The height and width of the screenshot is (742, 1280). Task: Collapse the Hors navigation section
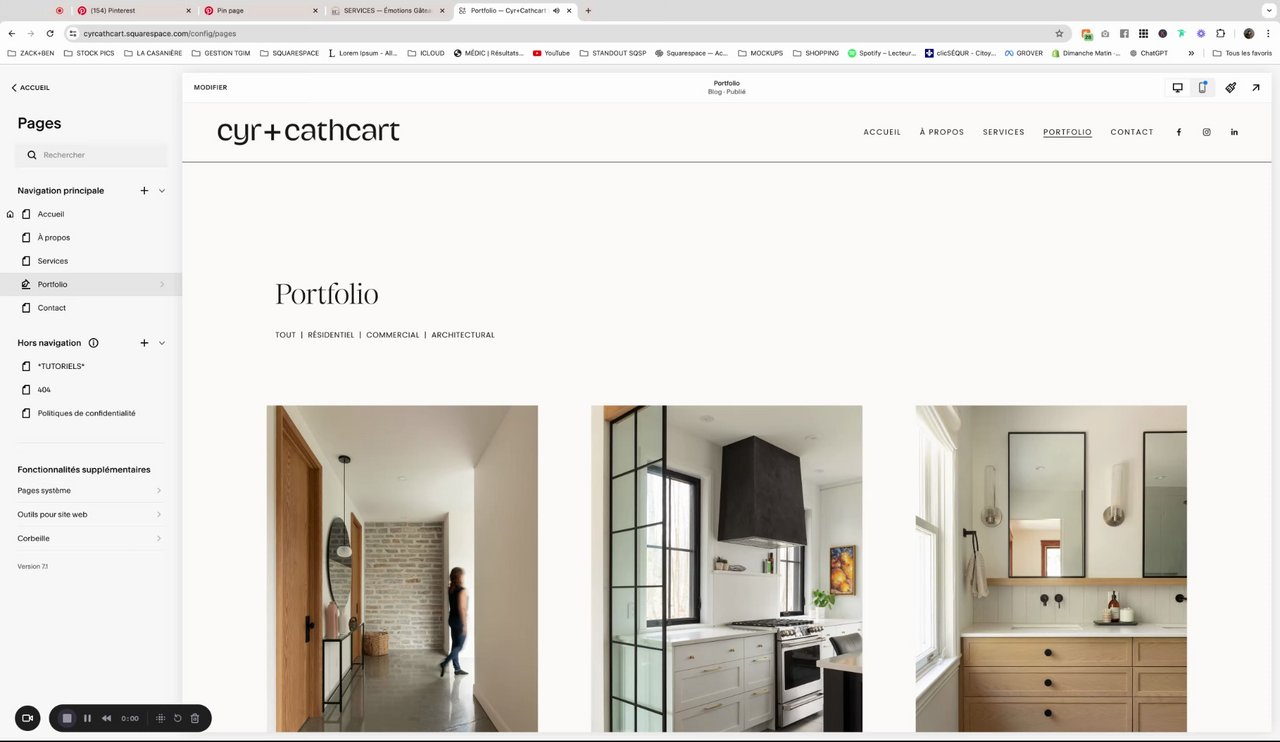(162, 343)
